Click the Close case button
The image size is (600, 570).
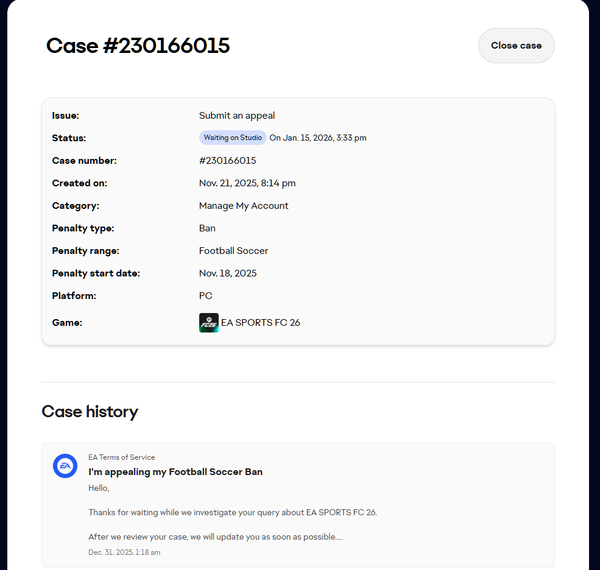pos(516,46)
